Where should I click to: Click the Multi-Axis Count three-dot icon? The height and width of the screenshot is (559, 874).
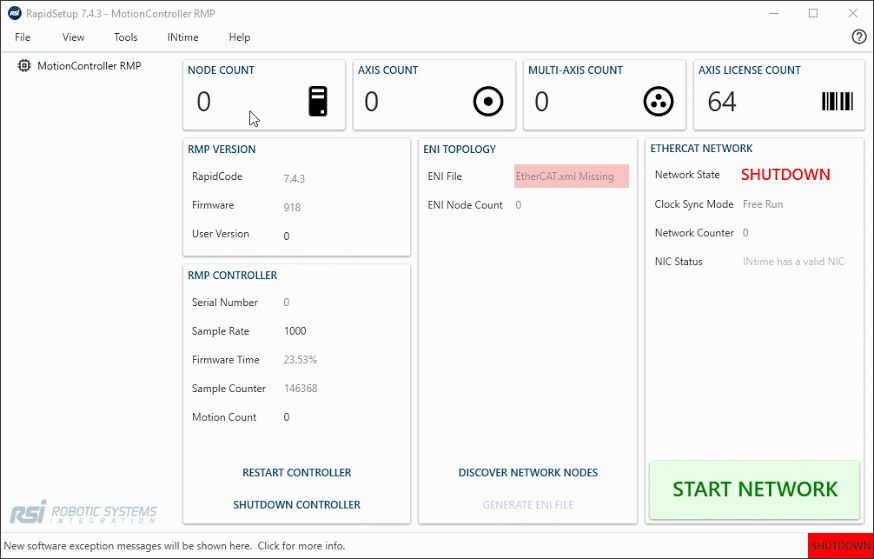click(658, 102)
